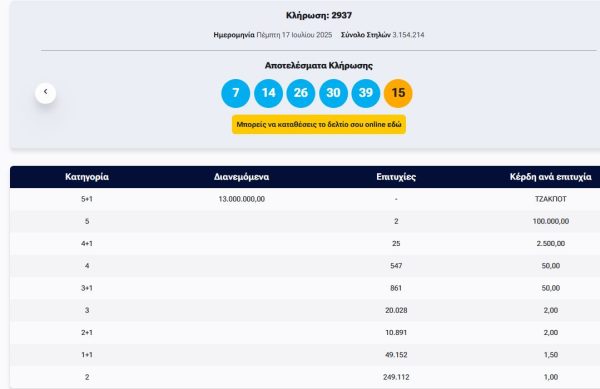Click the Διανεμόμενα column header

(x=241, y=177)
